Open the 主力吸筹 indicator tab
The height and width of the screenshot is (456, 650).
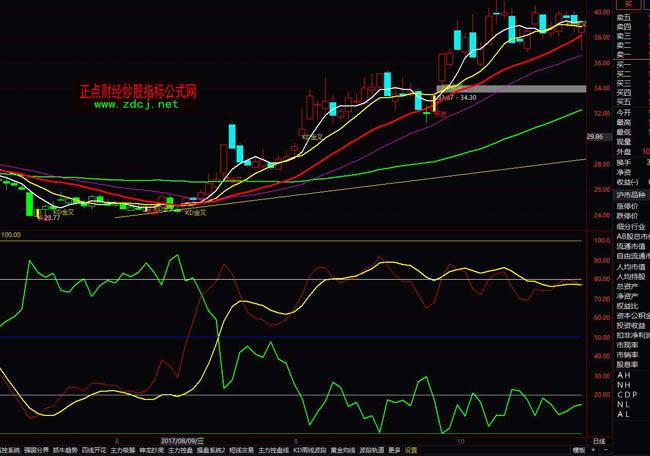124,450
